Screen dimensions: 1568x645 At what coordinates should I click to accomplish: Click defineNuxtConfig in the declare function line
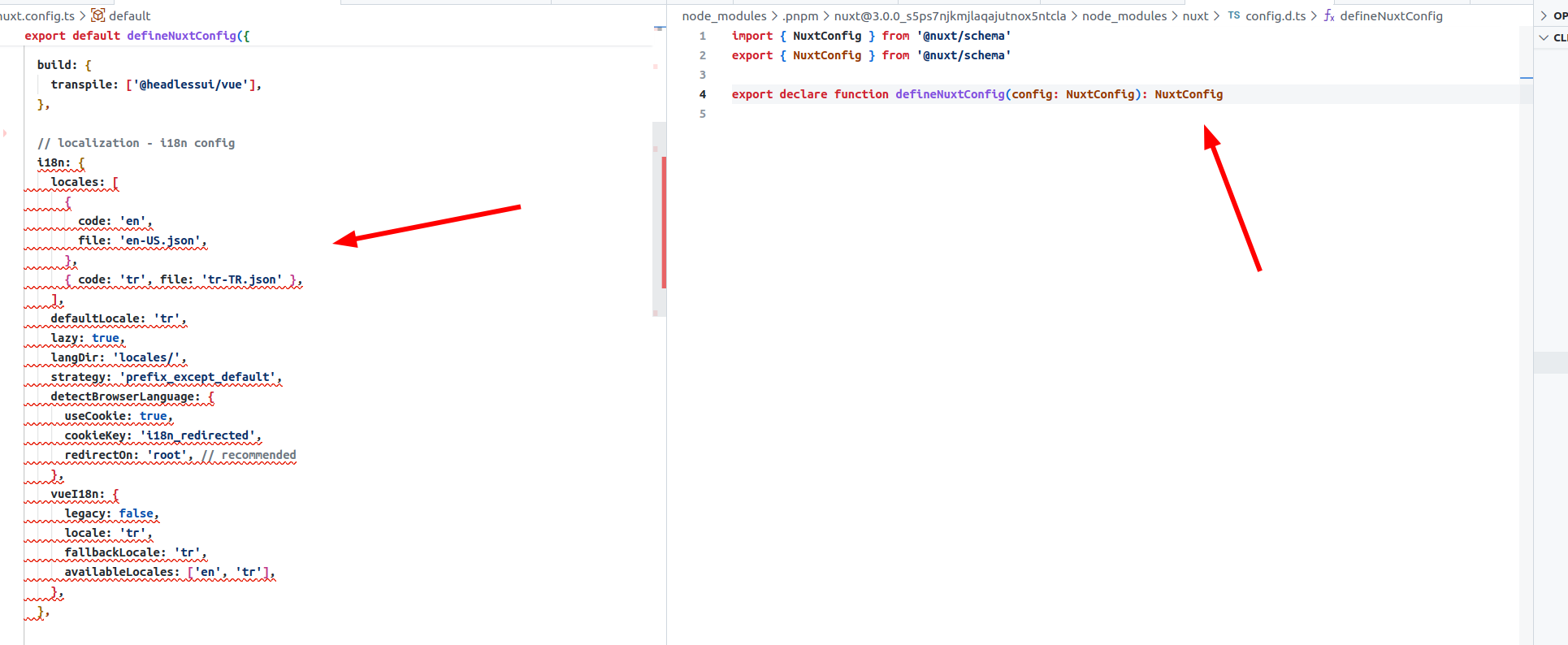coord(950,94)
